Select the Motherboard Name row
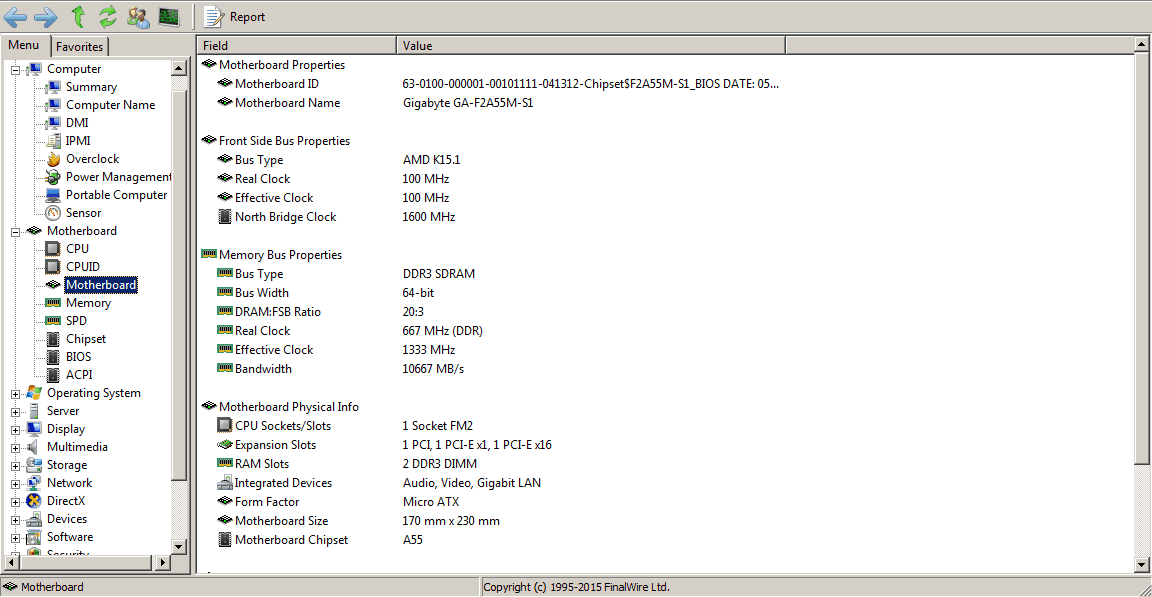The height and width of the screenshot is (597, 1152). click(x=287, y=103)
